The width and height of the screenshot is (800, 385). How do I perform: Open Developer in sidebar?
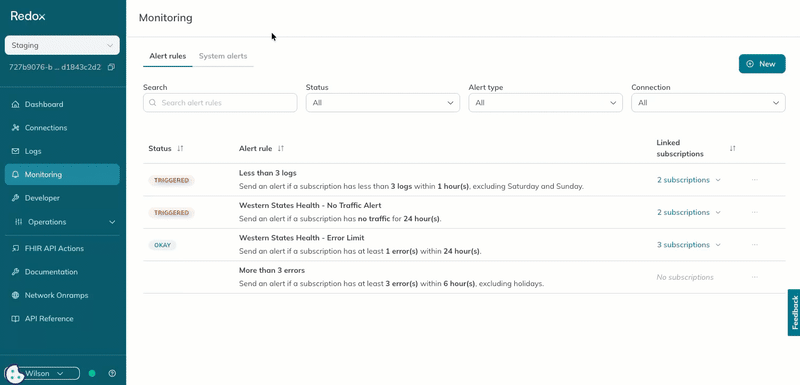pos(62,198)
